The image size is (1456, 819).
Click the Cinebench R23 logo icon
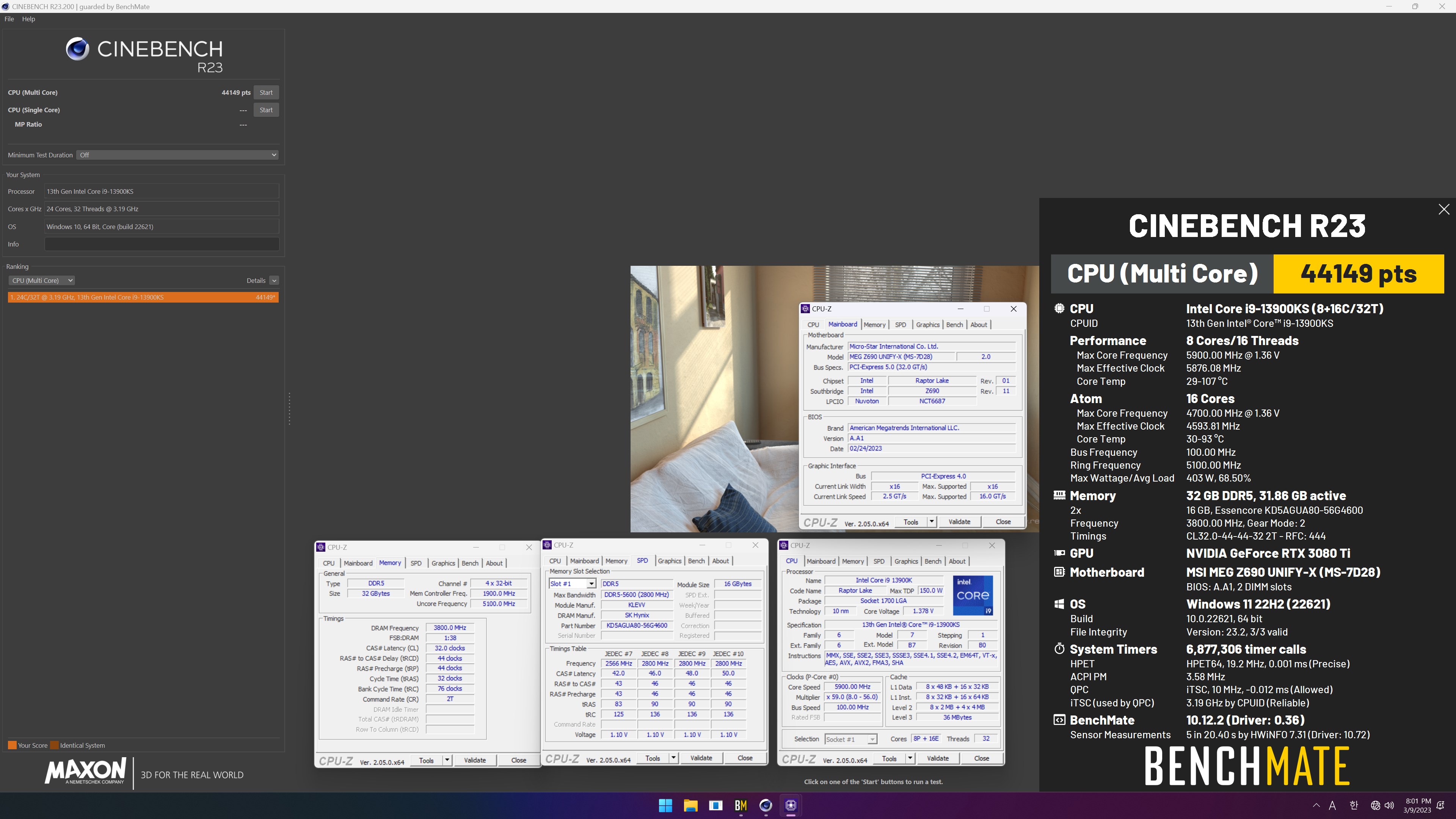[77, 49]
